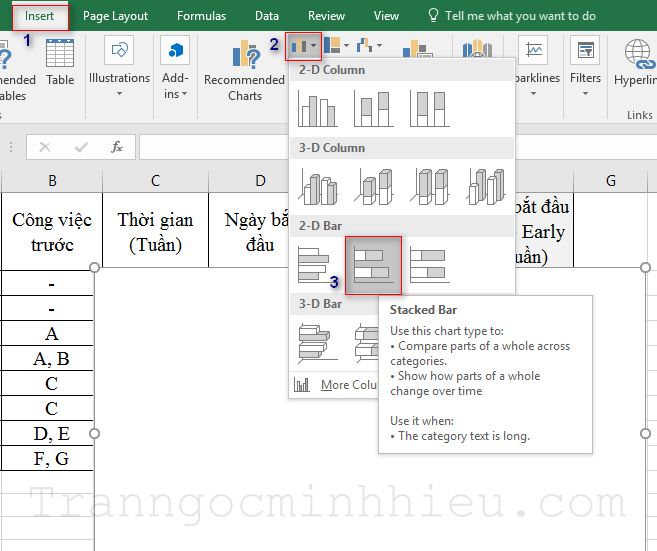
Task: Pick the 100% Stacked Bar chart
Action: pos(429,264)
